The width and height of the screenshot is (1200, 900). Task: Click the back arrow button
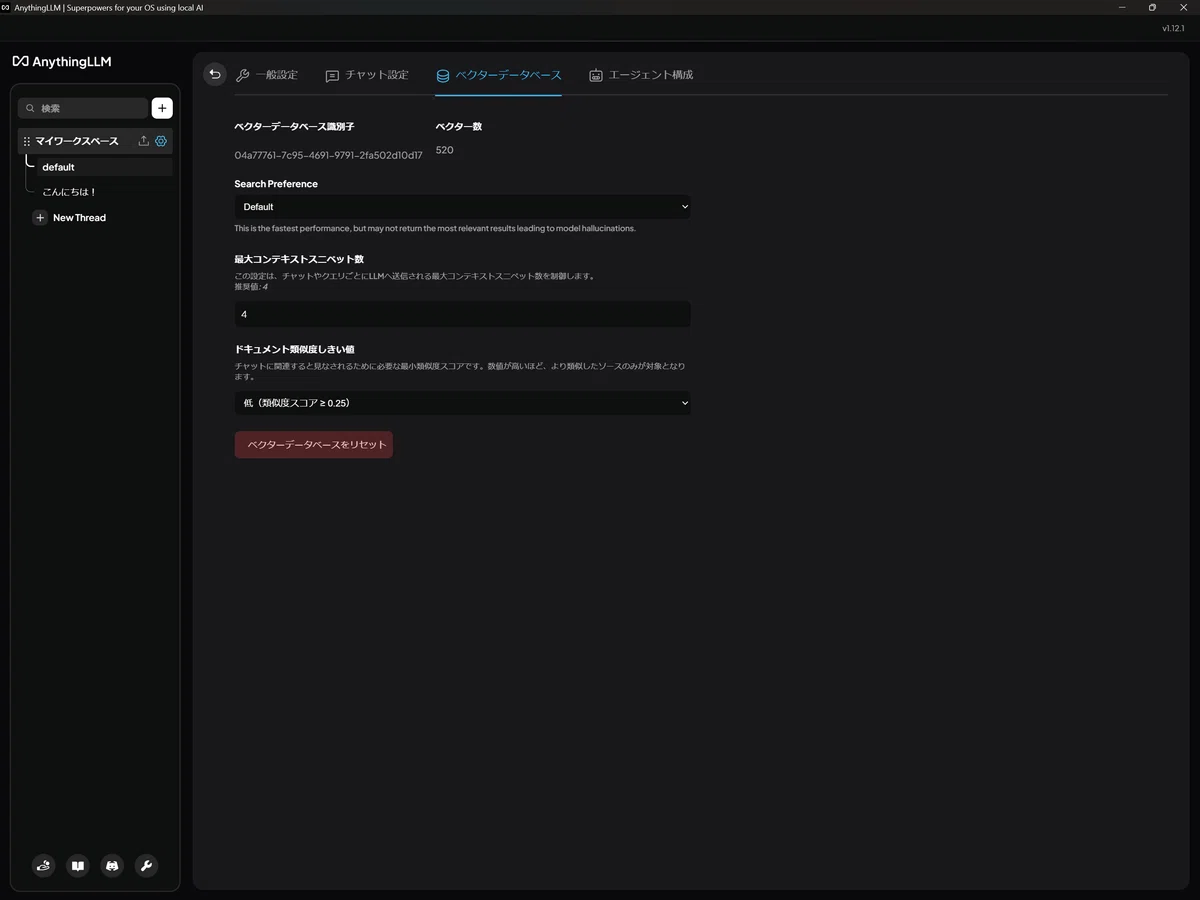[x=214, y=74]
